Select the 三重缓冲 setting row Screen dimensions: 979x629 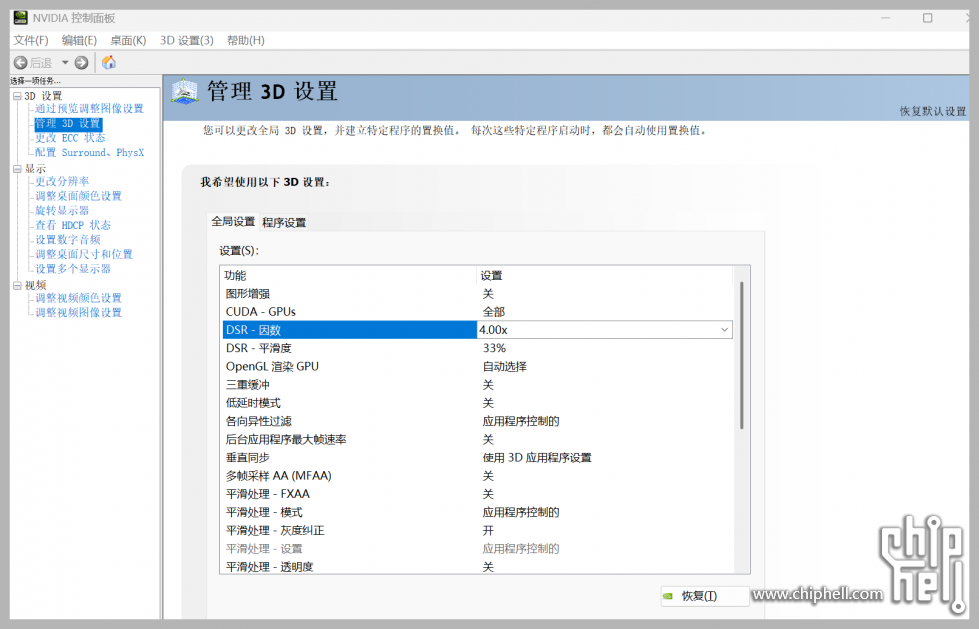[477, 385]
